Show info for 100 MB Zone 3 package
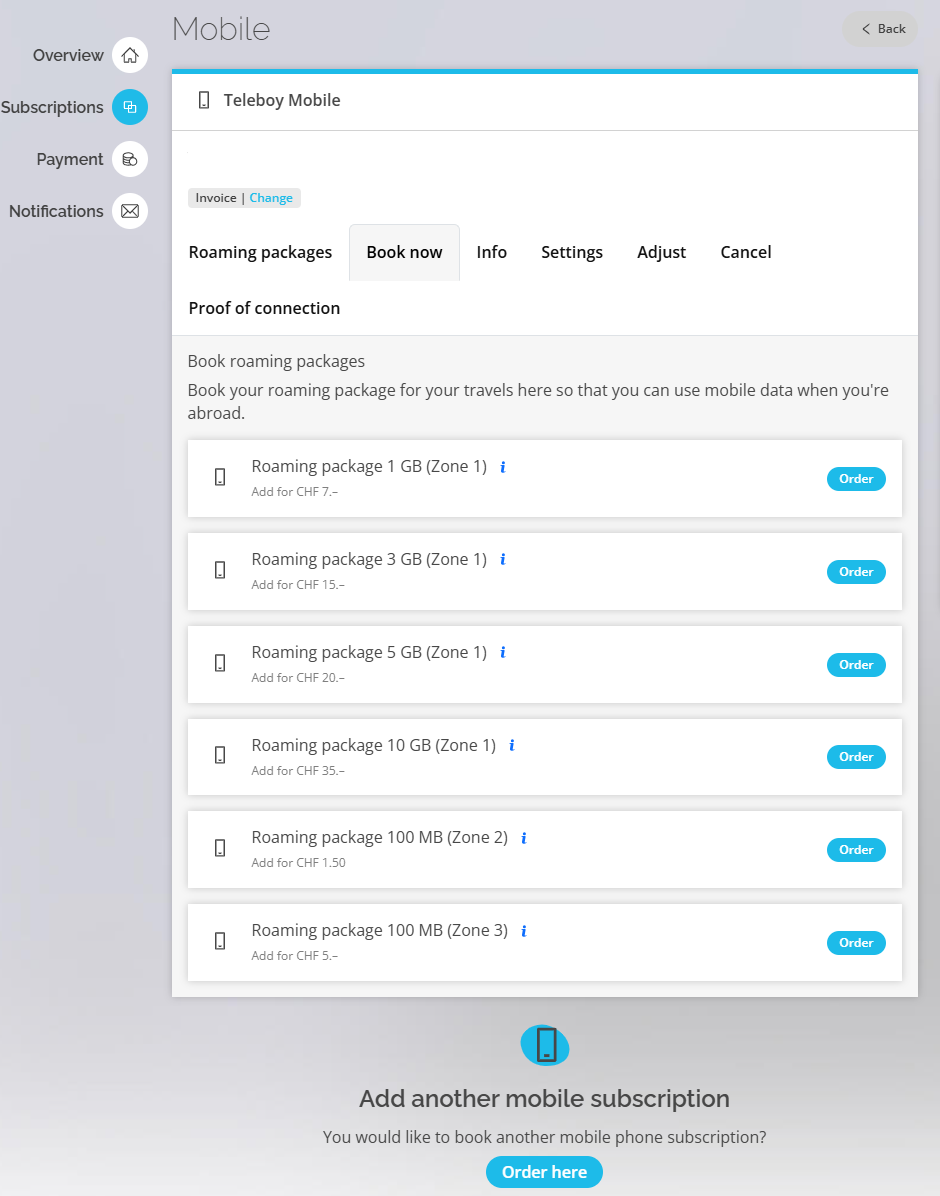940x1196 pixels. click(524, 931)
